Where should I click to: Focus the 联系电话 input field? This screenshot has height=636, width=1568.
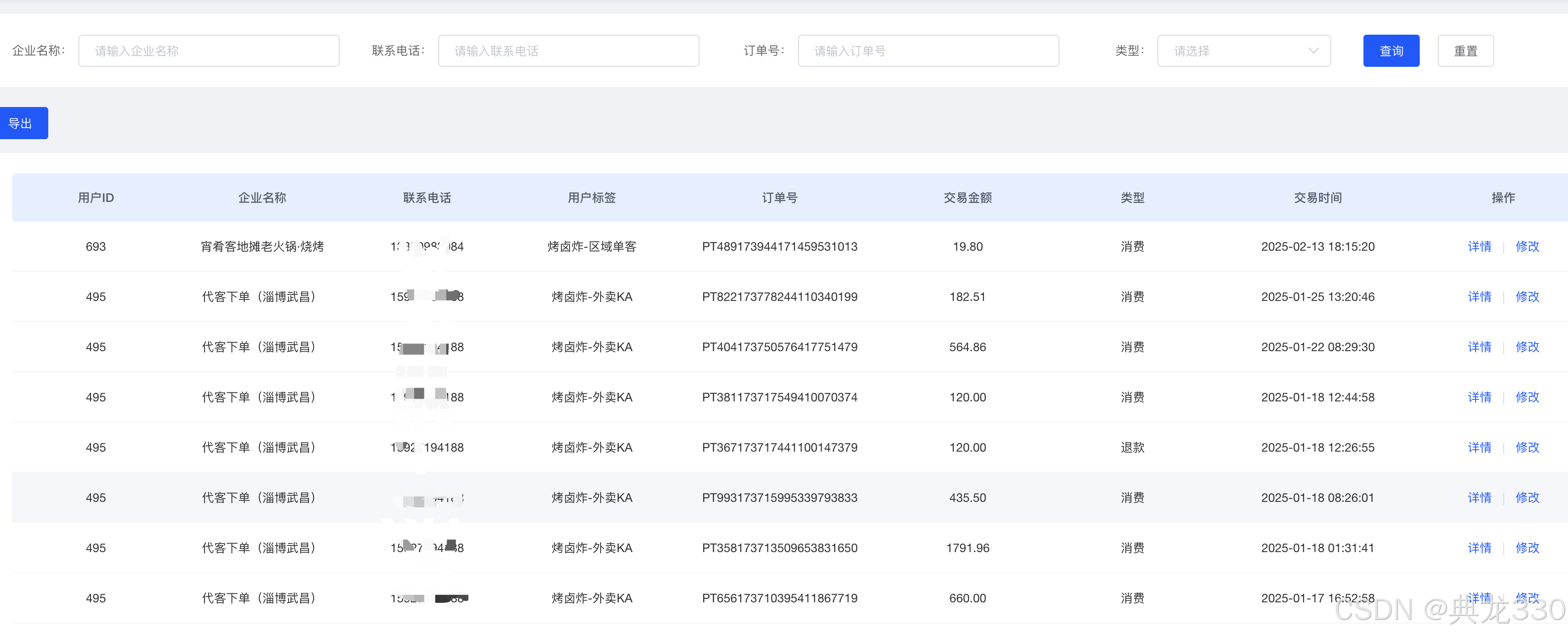click(568, 51)
